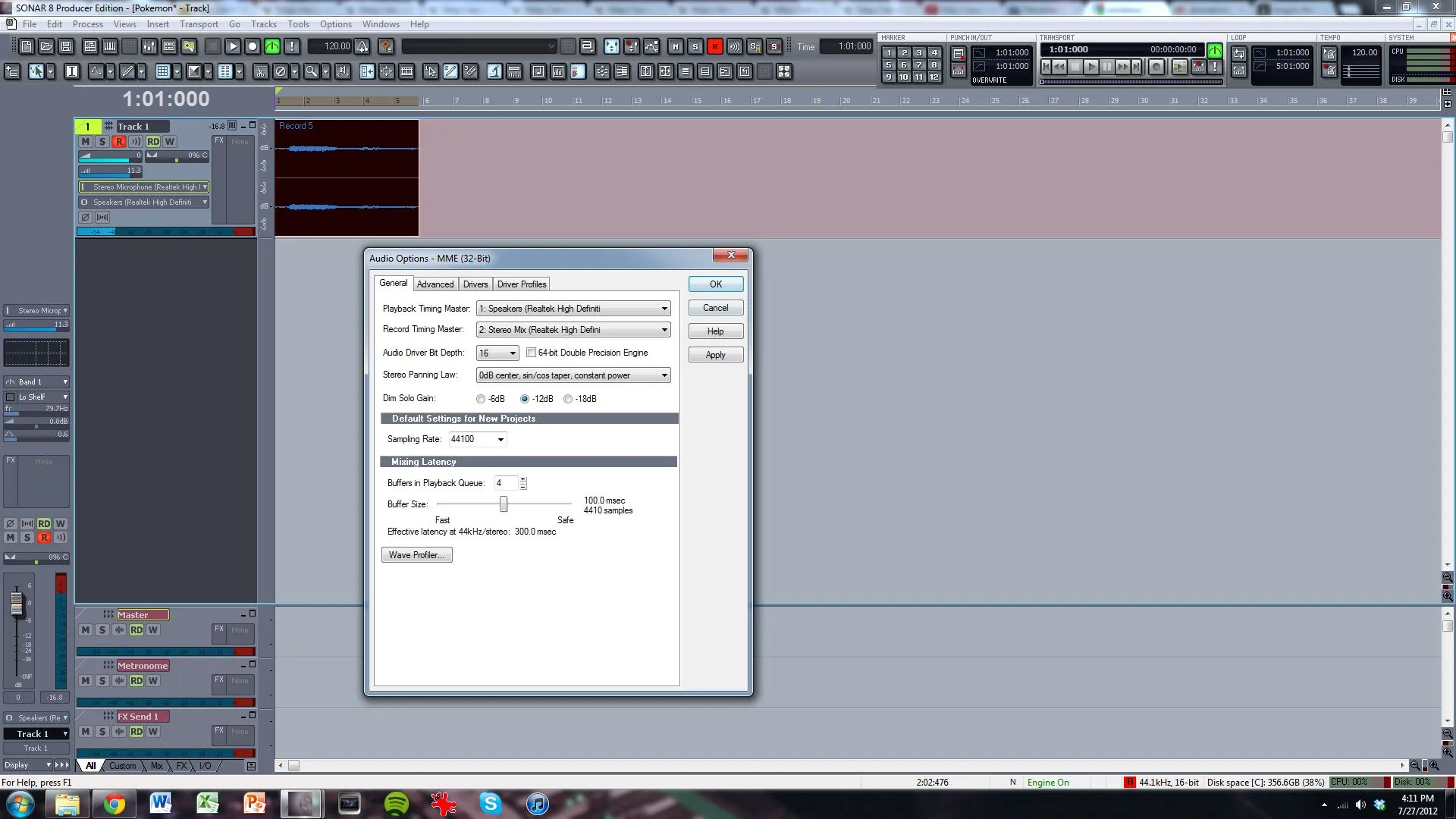The width and height of the screenshot is (1456, 819).
Task: Open Stereo Panning Law dropdown
Action: point(573,375)
